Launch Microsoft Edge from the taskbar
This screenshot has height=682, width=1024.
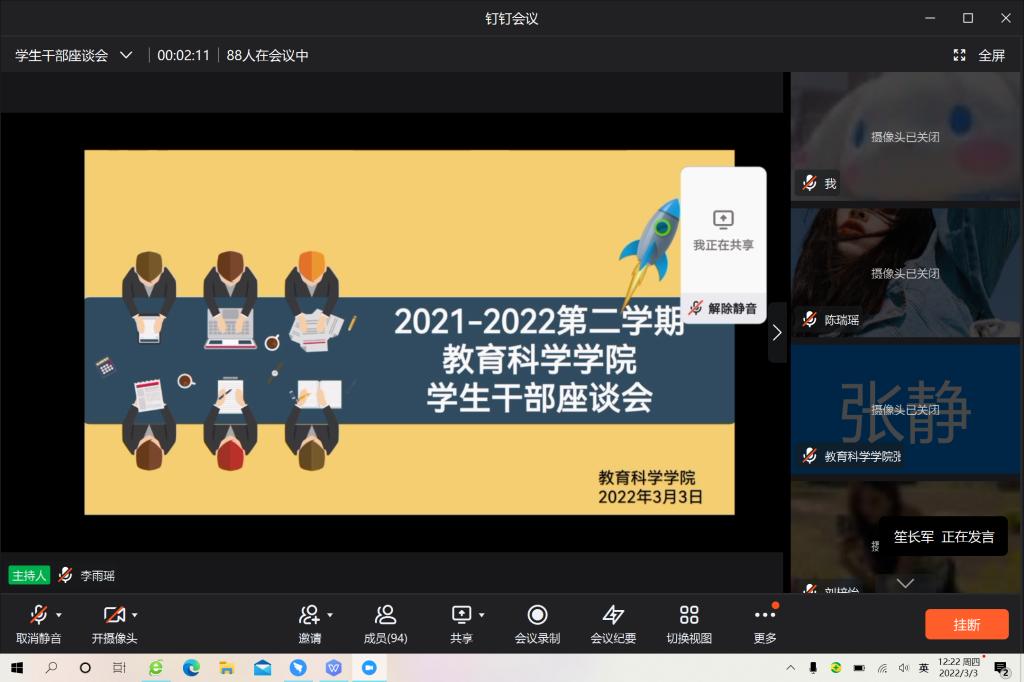[x=191, y=668]
